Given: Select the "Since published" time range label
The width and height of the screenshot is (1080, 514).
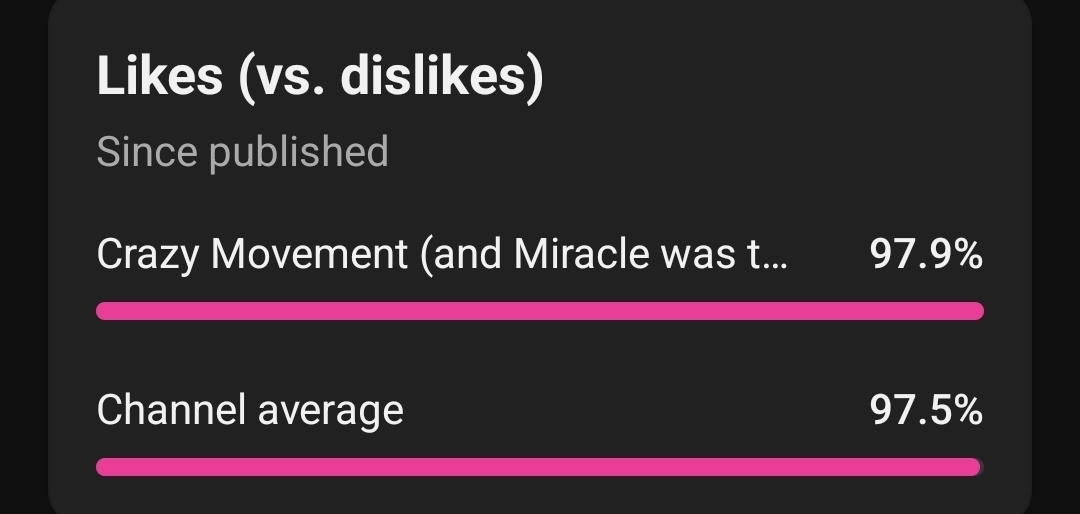Looking at the screenshot, I should tap(242, 152).
